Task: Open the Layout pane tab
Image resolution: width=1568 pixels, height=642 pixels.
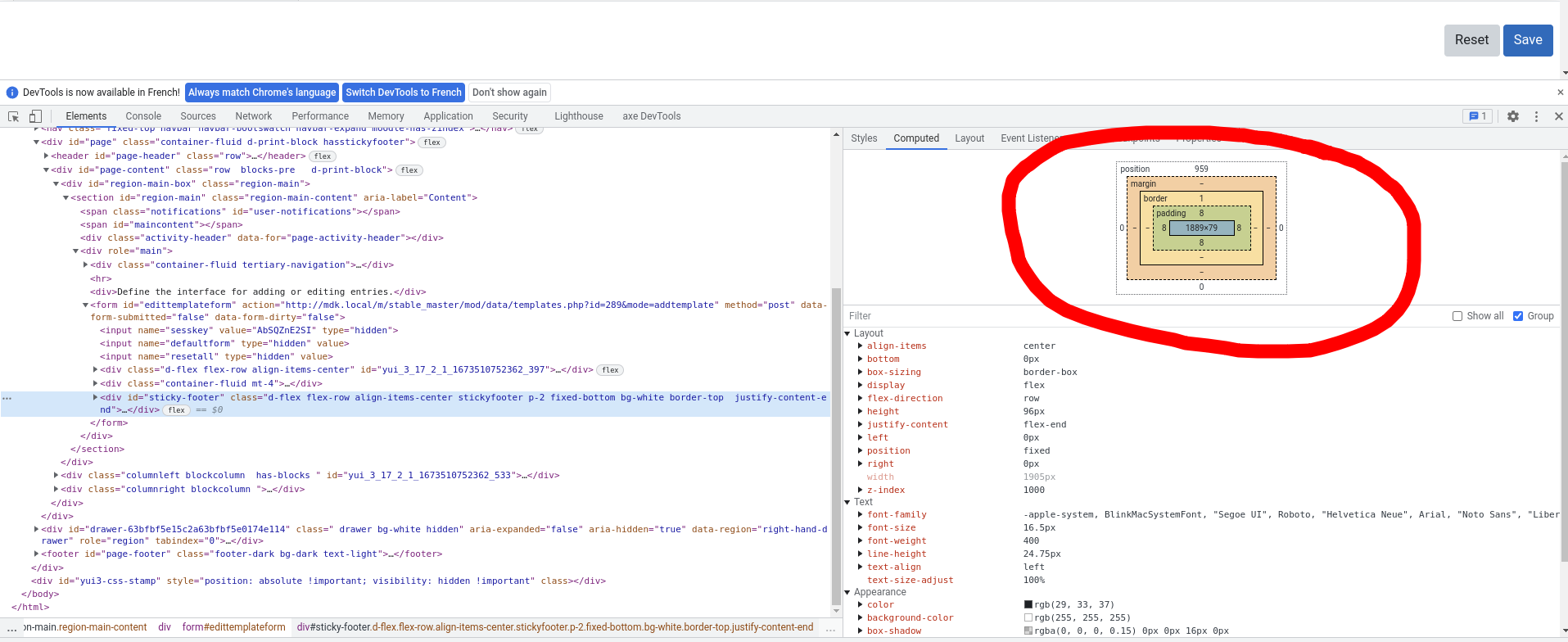Action: tap(969, 138)
